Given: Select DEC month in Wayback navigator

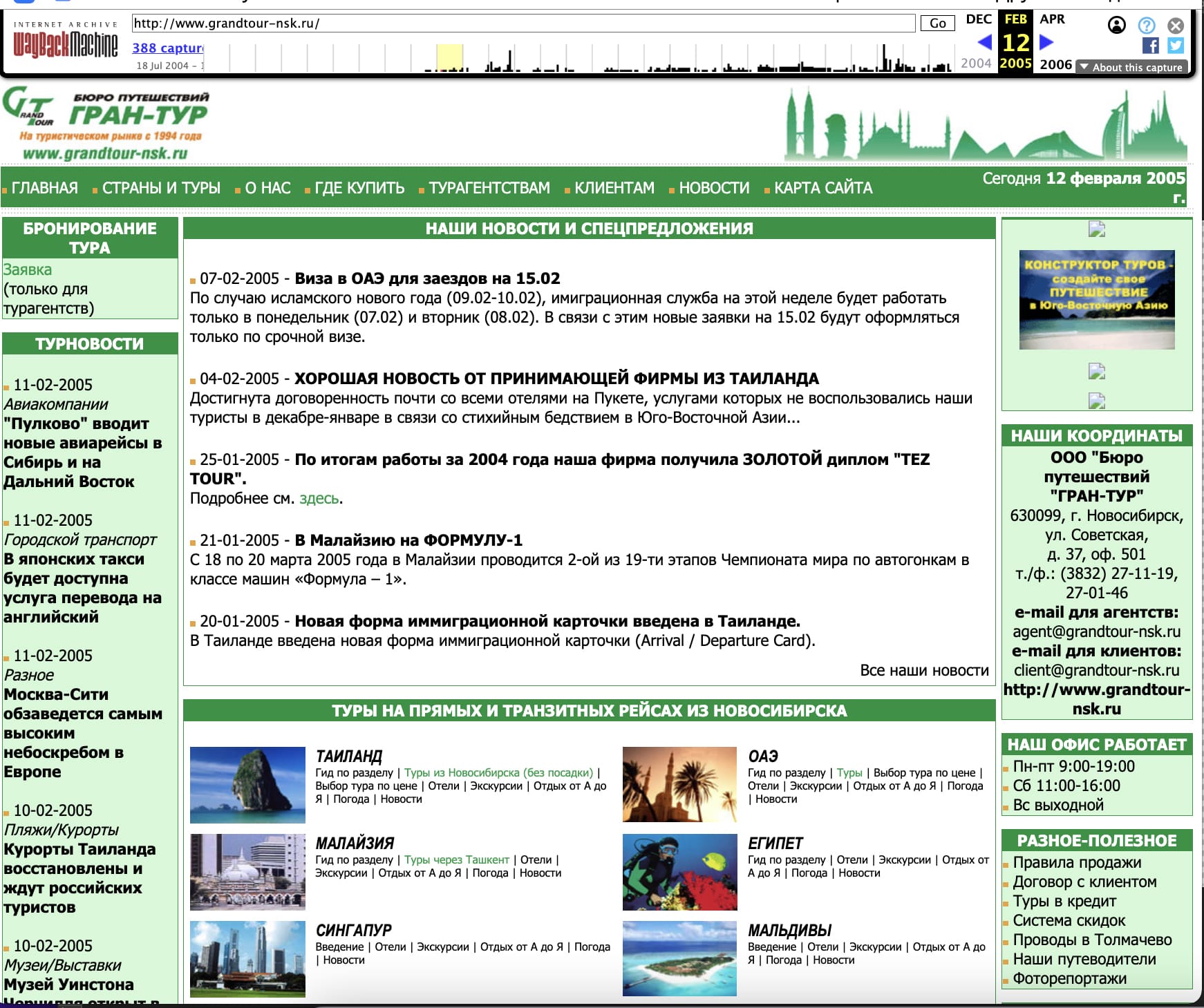Looking at the screenshot, I should point(979,19).
